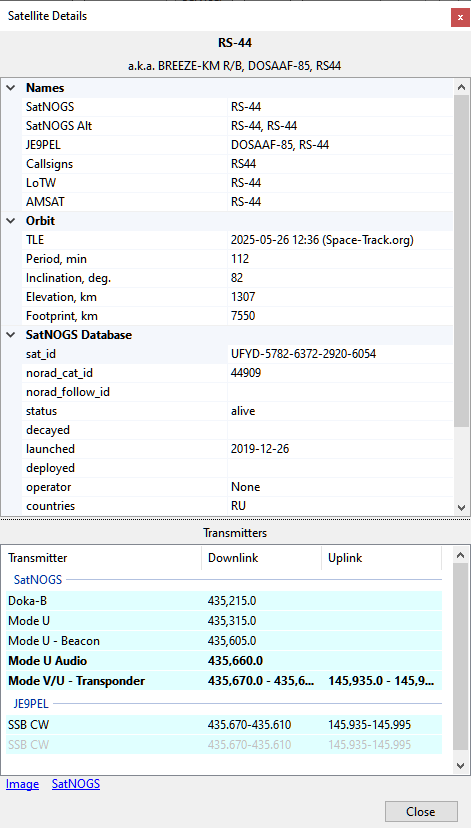The height and width of the screenshot is (828, 473).
Task: Click the transmitters list scrollbar up arrow
Action: (x=461, y=555)
